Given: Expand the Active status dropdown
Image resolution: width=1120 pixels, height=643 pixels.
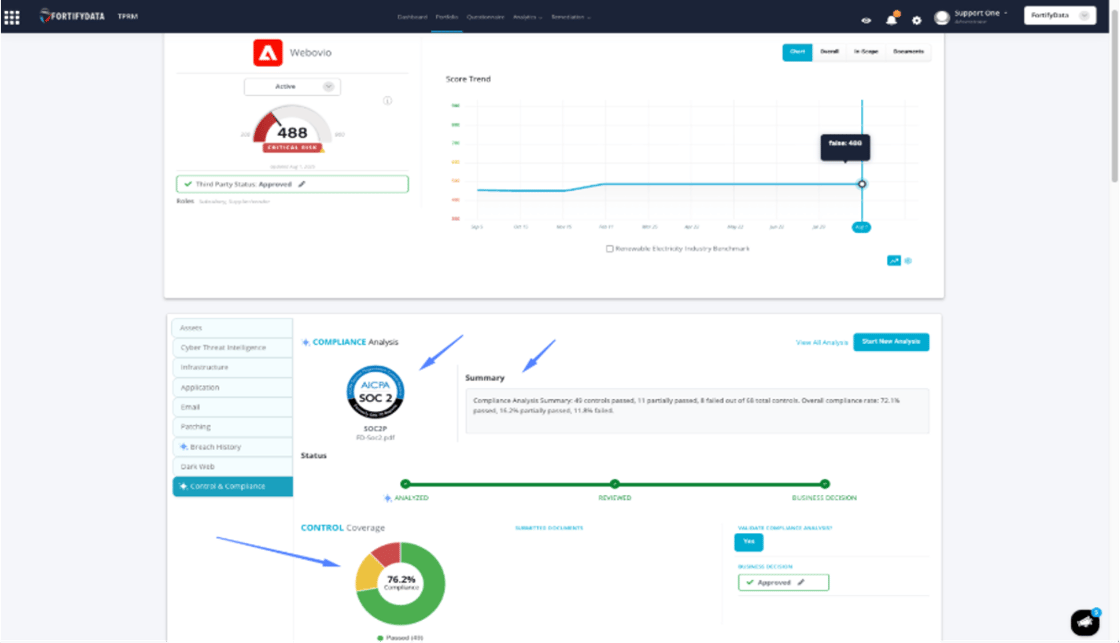Looking at the screenshot, I should pos(291,87).
